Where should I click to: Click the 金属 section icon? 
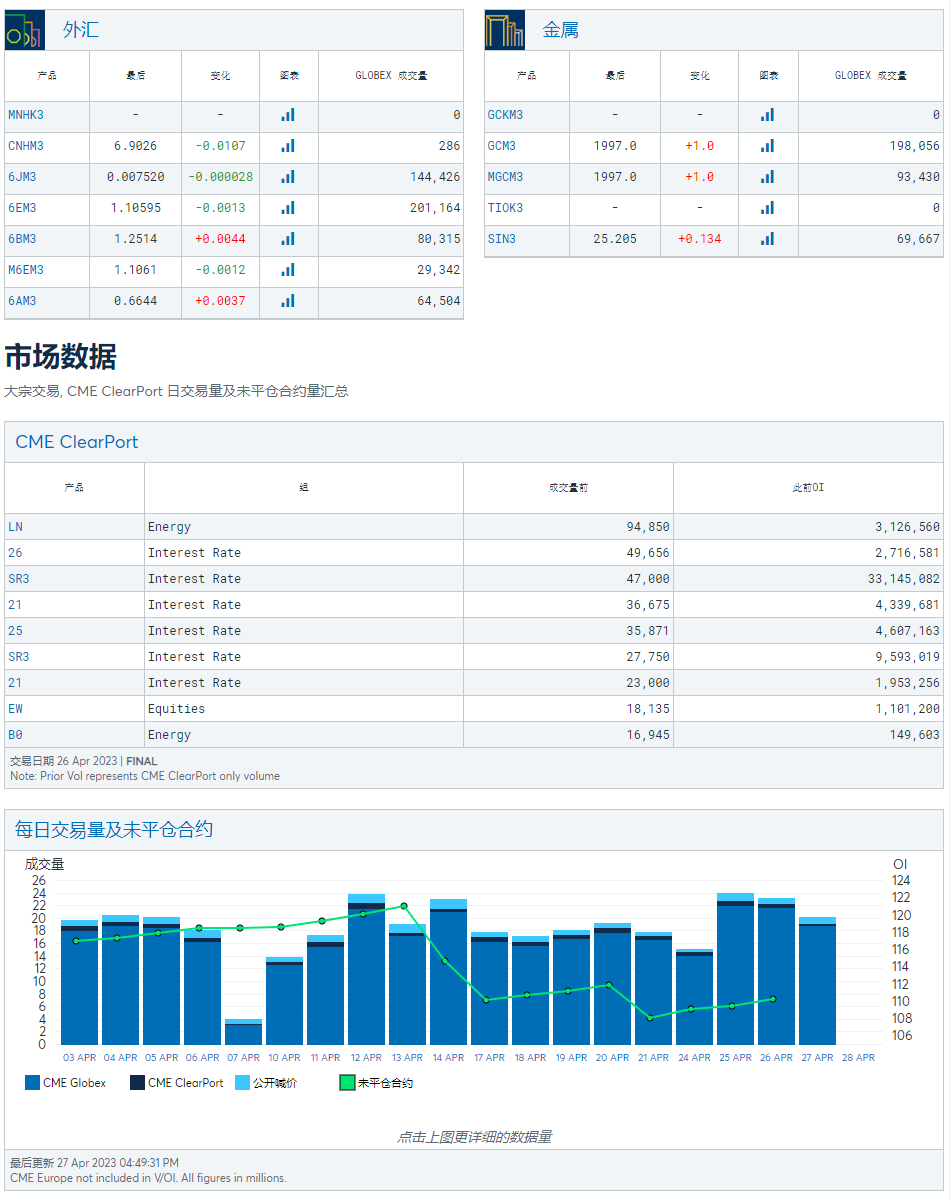[x=505, y=30]
